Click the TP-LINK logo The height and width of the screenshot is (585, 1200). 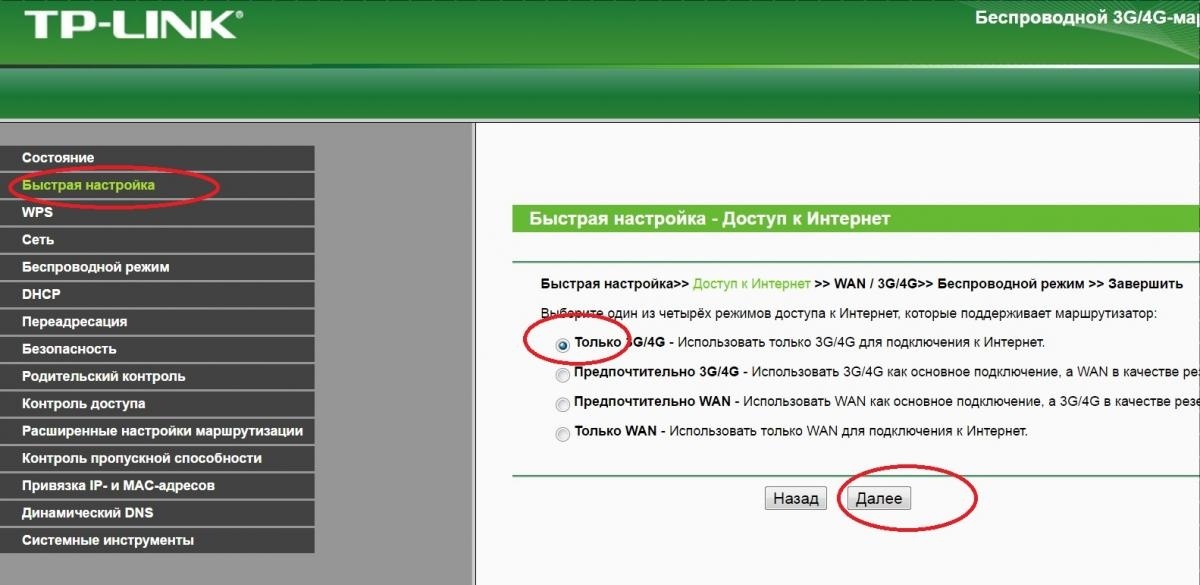pos(130,24)
